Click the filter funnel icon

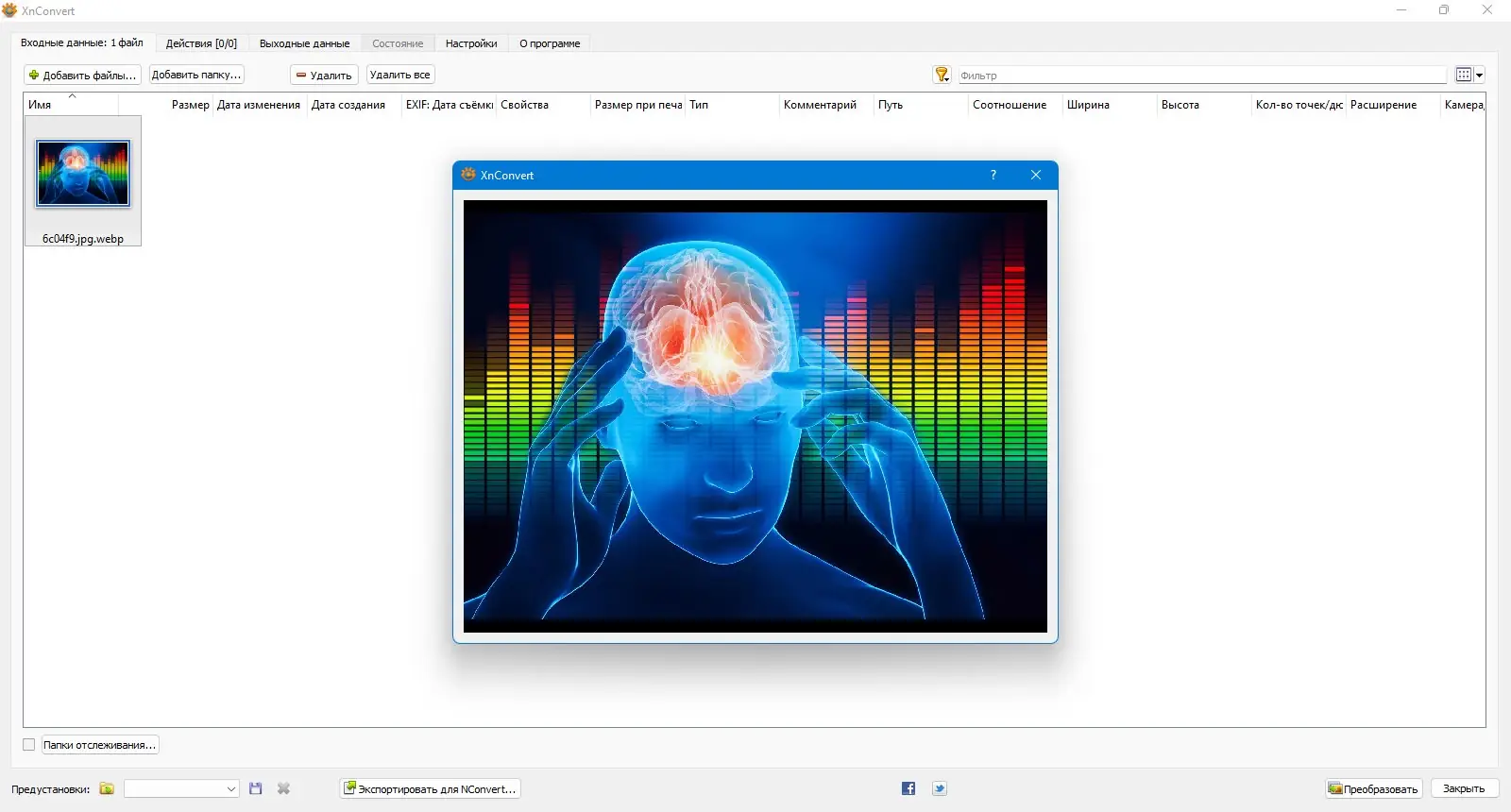[x=942, y=75]
